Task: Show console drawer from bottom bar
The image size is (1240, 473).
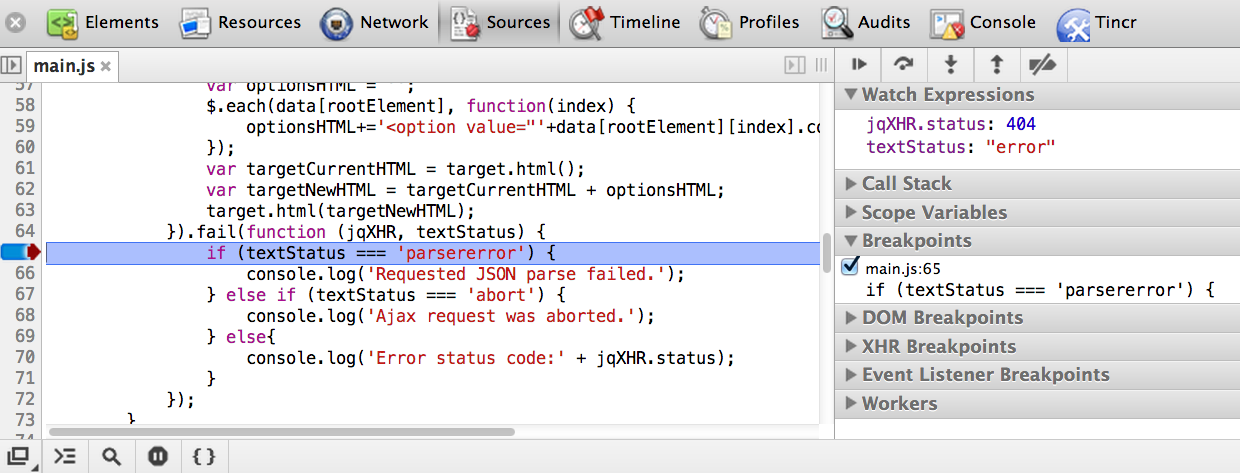Action: pos(65,456)
